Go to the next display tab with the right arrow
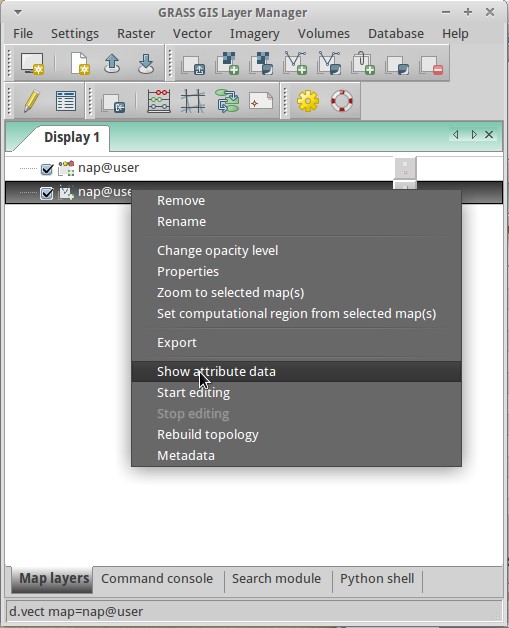The image size is (509, 628). 474,135
